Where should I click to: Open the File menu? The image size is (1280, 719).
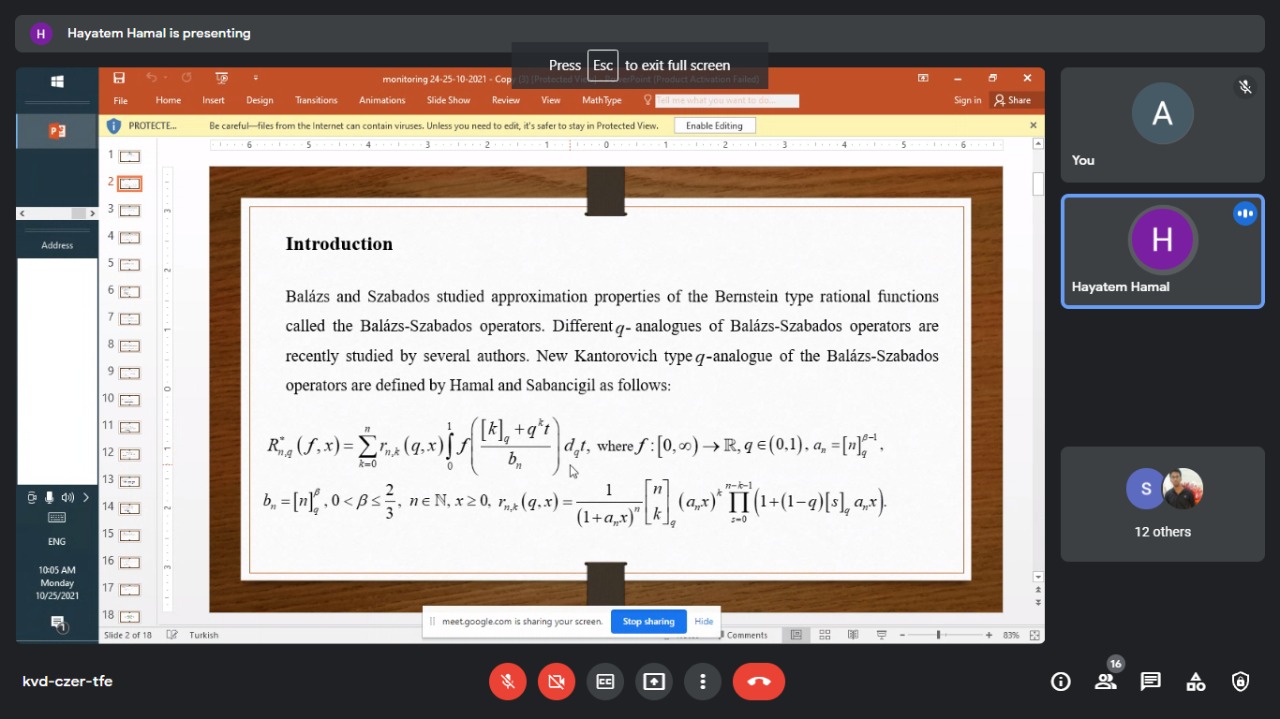click(x=121, y=100)
